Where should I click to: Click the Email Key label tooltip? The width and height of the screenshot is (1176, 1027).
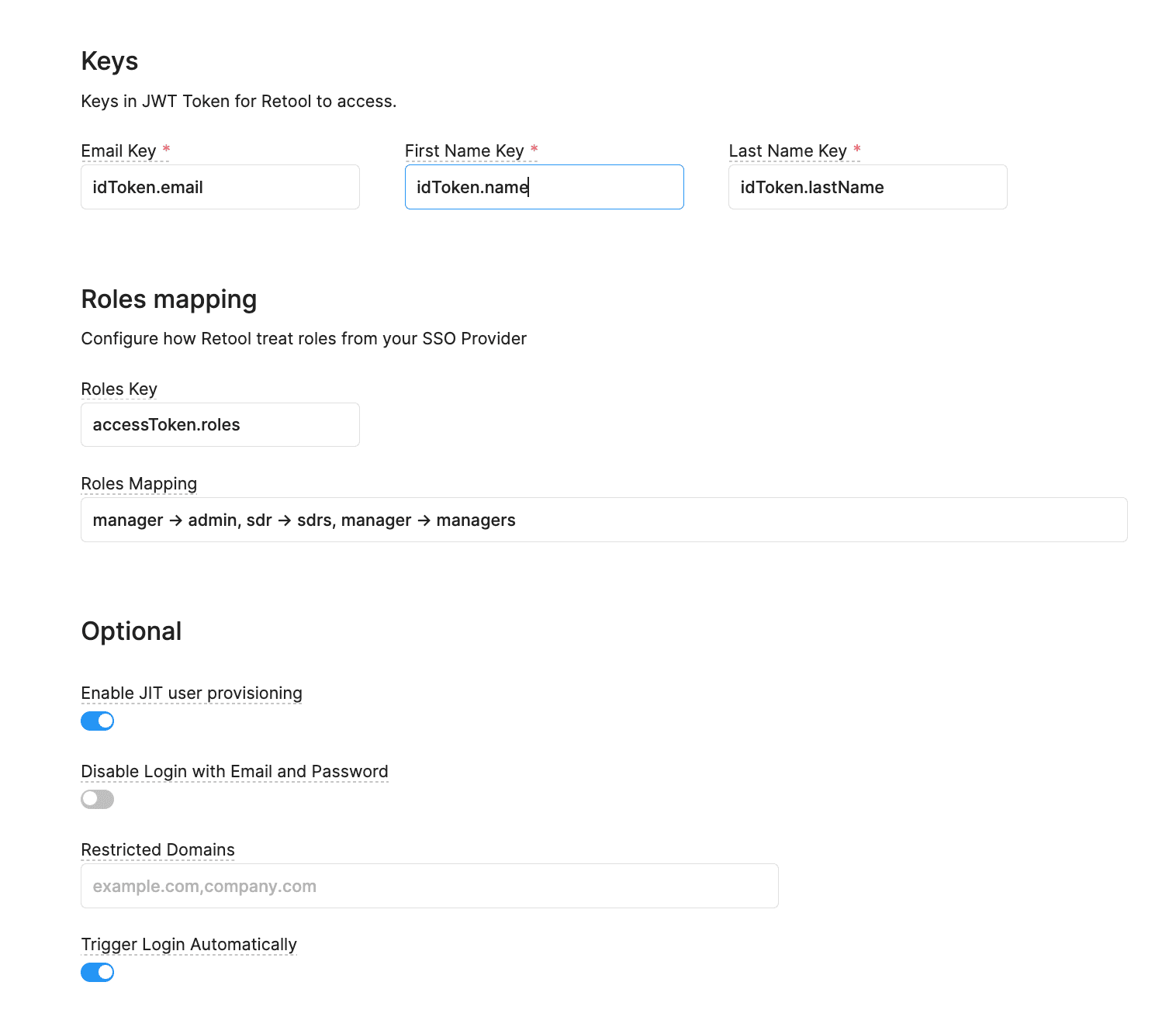click(x=120, y=150)
